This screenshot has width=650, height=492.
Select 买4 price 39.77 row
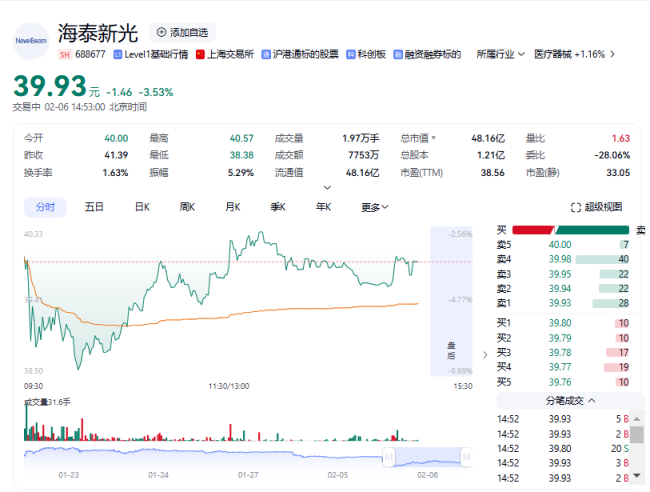tap(563, 367)
